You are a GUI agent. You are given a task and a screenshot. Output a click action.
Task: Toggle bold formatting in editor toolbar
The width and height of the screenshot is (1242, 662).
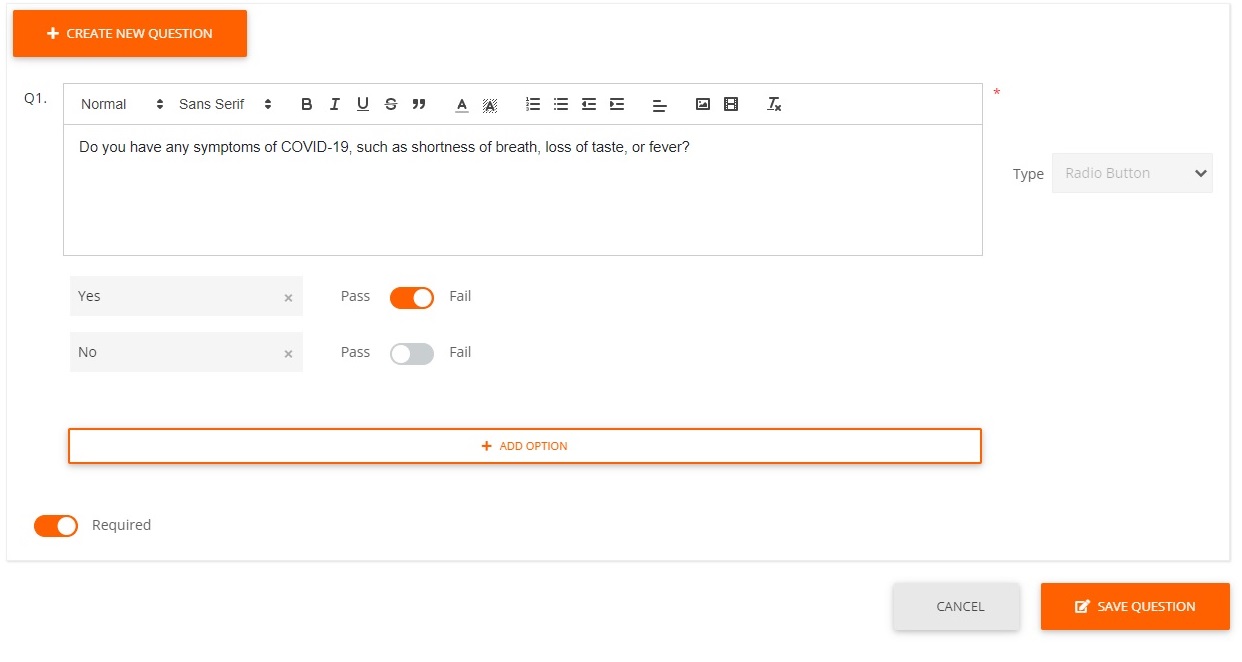pyautogui.click(x=307, y=104)
